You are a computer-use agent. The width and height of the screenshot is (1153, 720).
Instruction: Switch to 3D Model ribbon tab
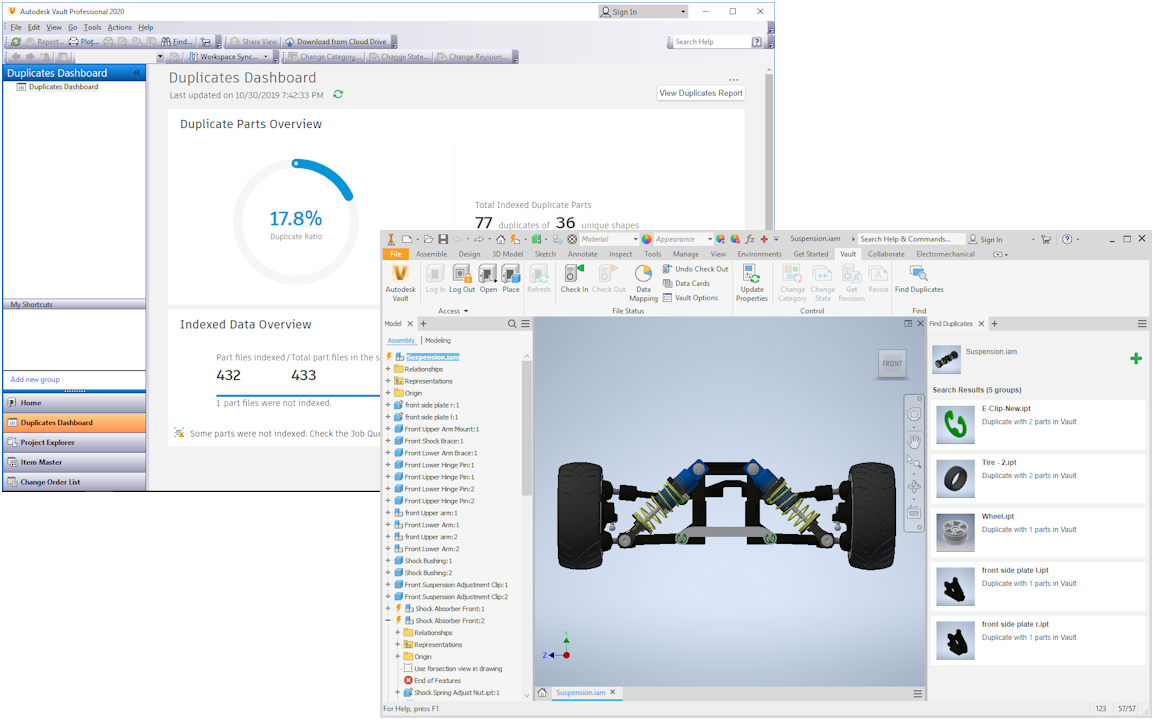(x=507, y=254)
